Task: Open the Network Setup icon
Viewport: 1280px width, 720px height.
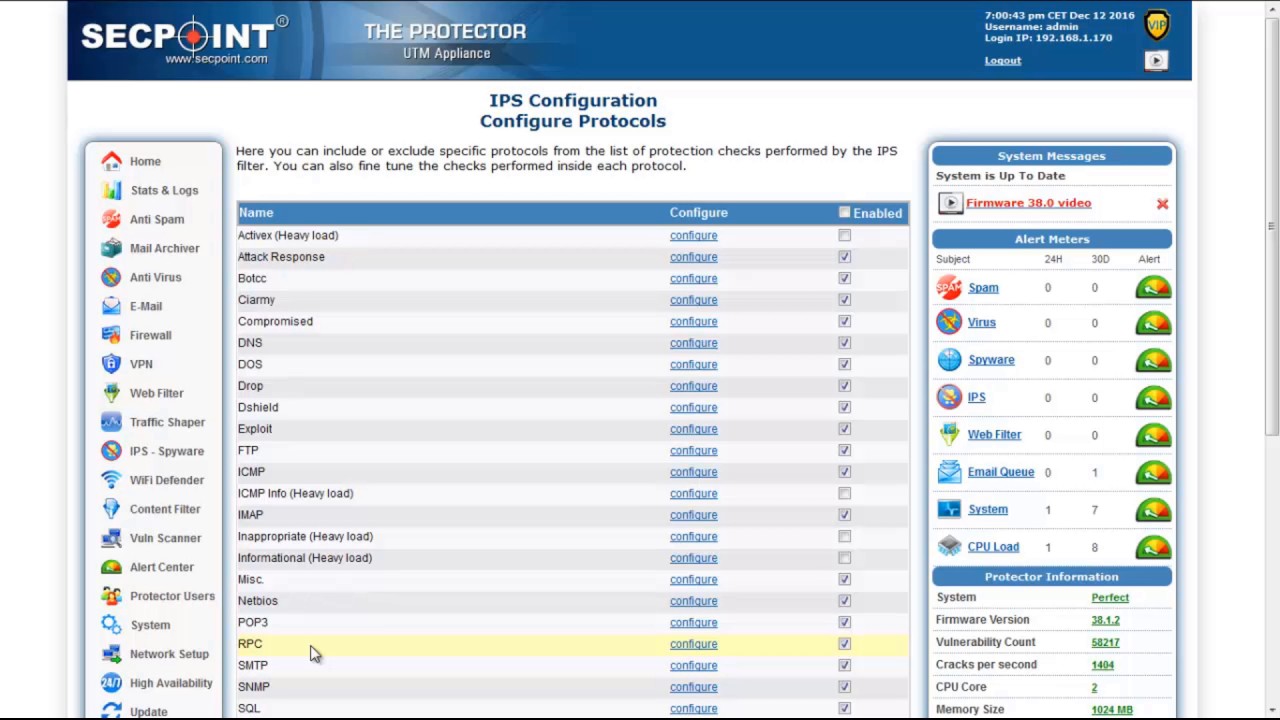Action: point(111,654)
